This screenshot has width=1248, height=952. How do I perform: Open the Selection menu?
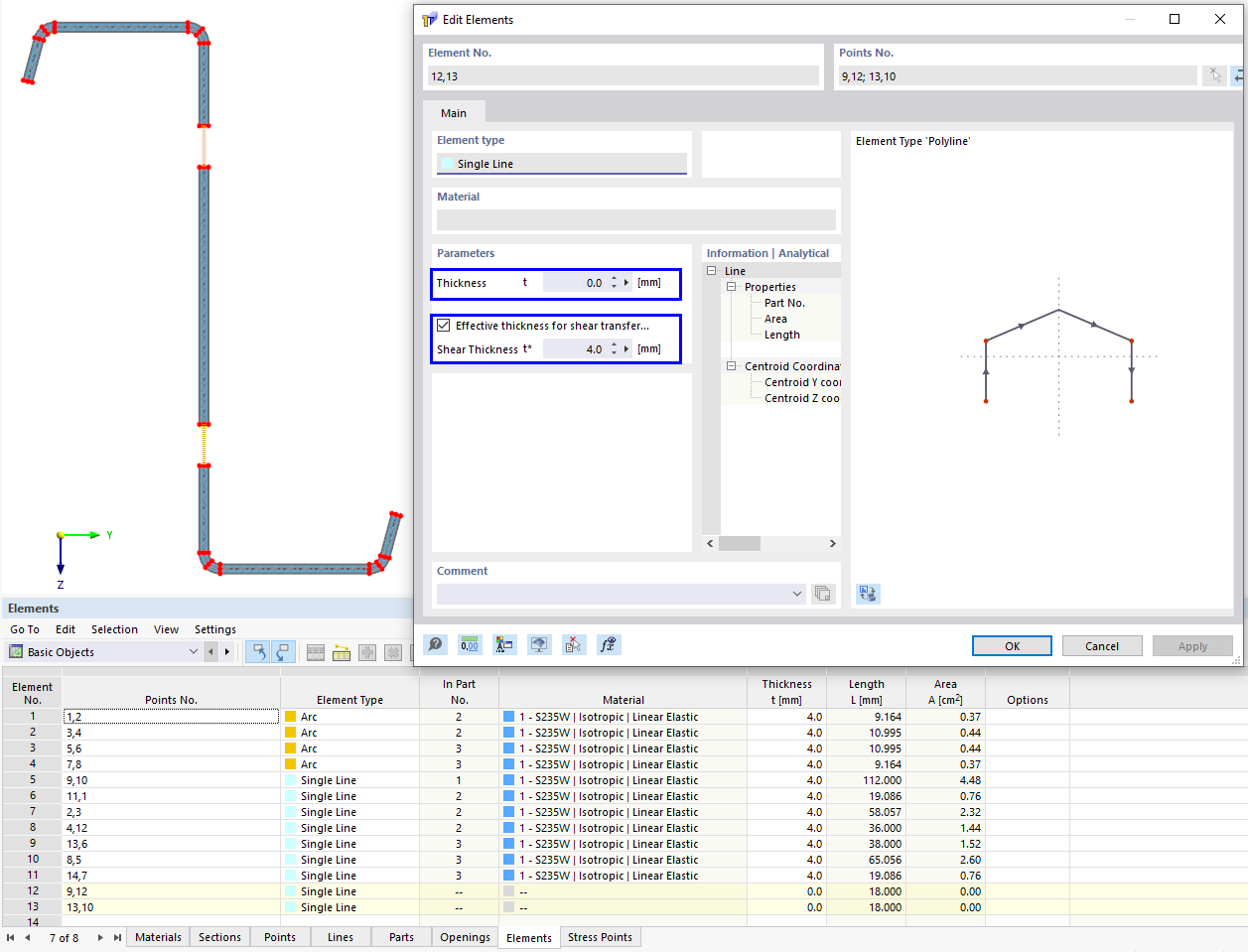[x=114, y=629]
